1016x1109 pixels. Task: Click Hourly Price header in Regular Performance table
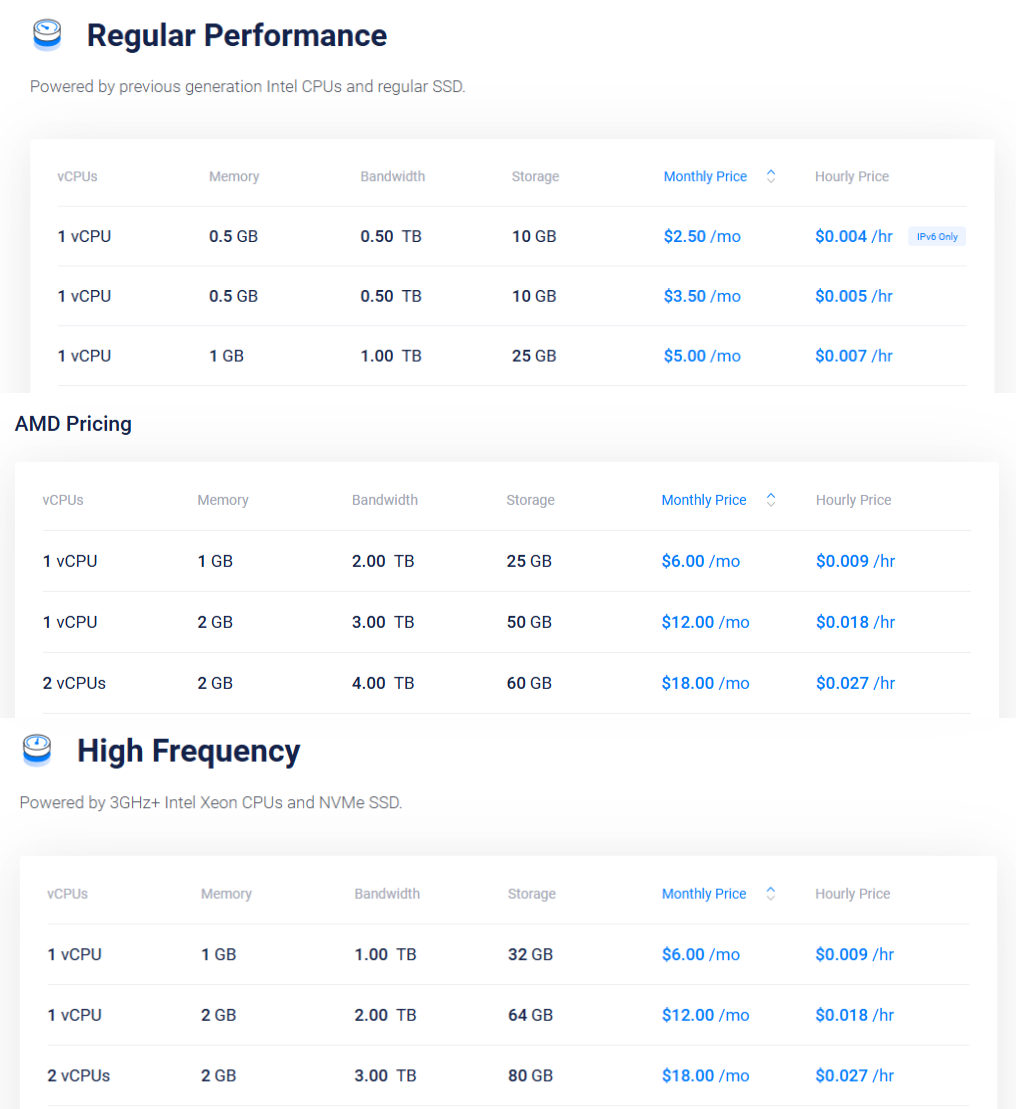coord(851,177)
